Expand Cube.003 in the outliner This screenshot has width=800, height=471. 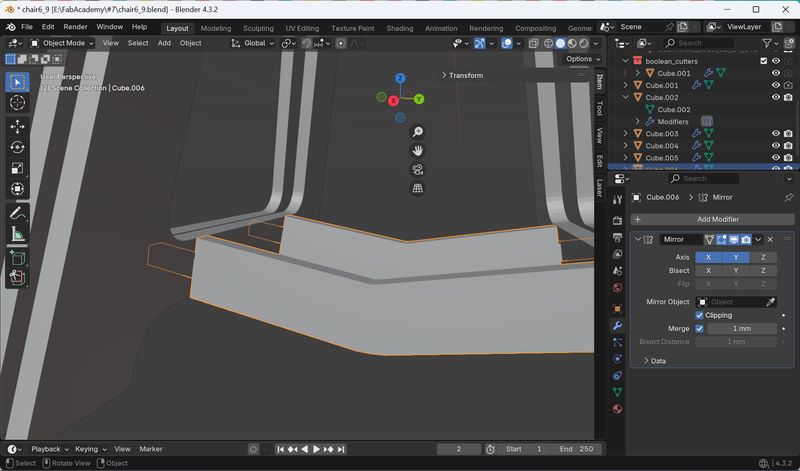626,134
